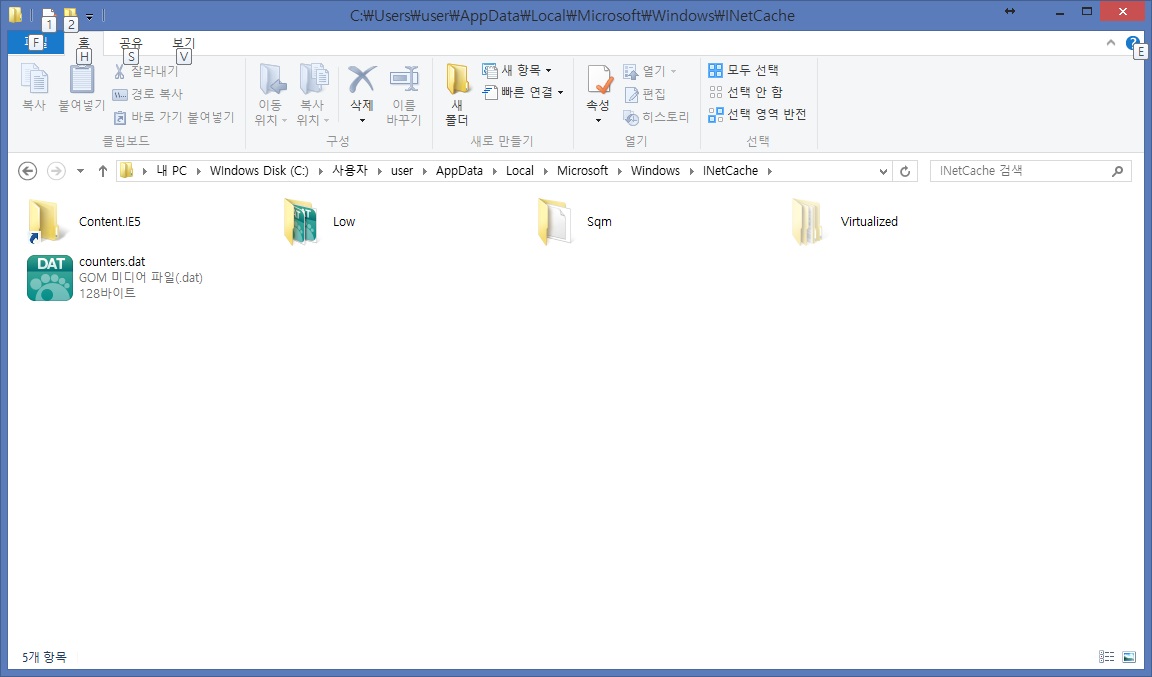Click AppData in the breadcrumb path
The width and height of the screenshot is (1152, 677).
click(459, 171)
